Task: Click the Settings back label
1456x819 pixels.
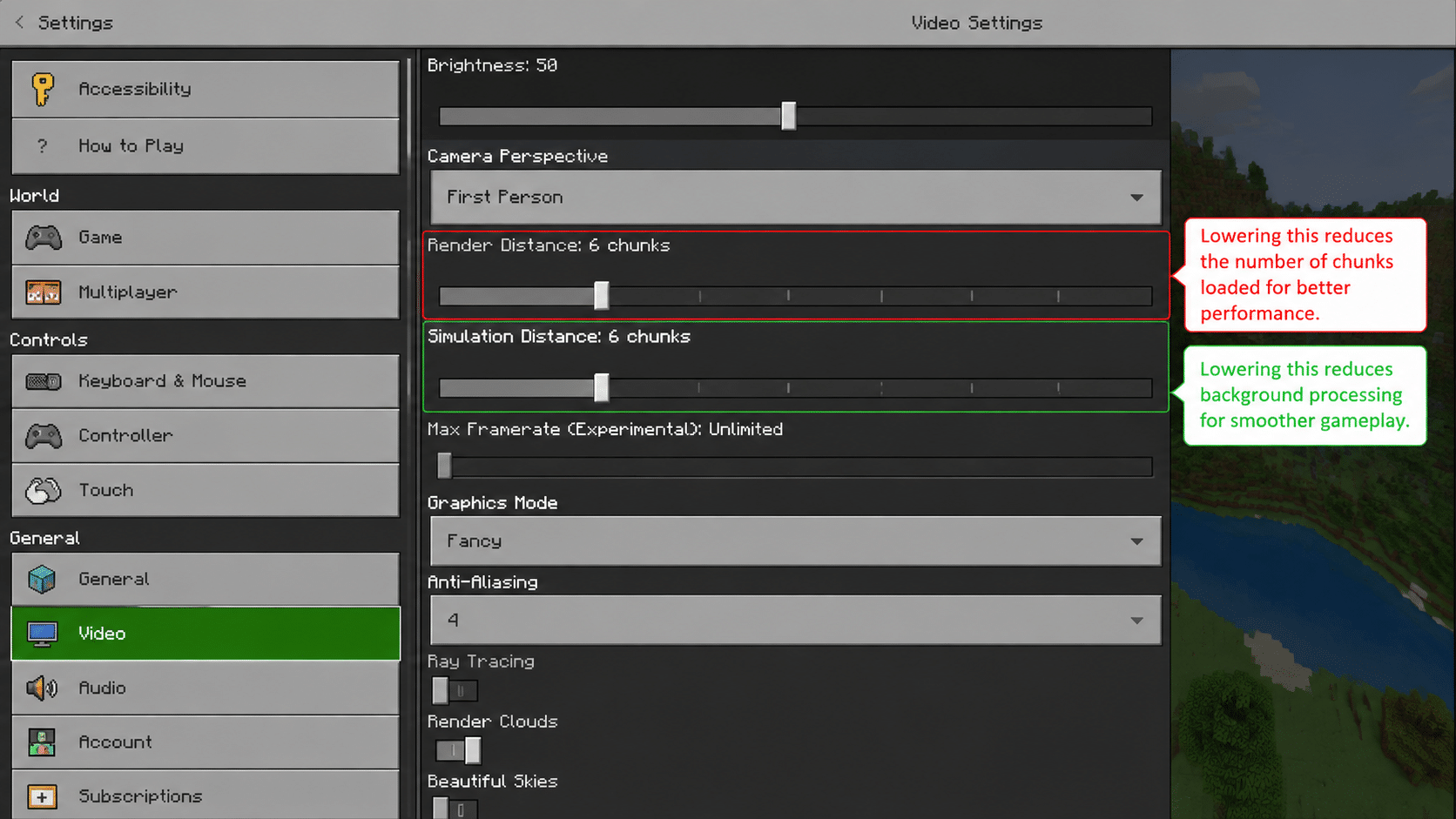Action: click(x=76, y=23)
